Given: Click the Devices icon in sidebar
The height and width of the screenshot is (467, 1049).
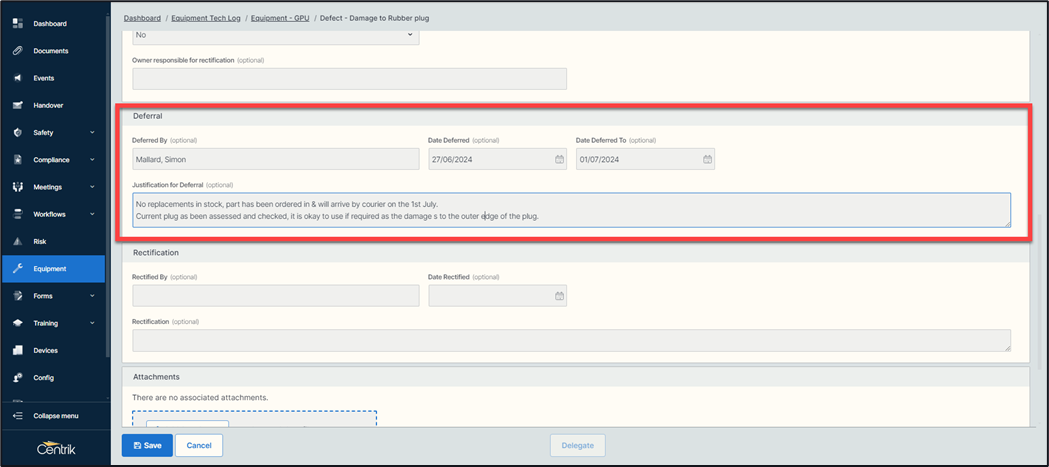Looking at the screenshot, I should (x=17, y=350).
